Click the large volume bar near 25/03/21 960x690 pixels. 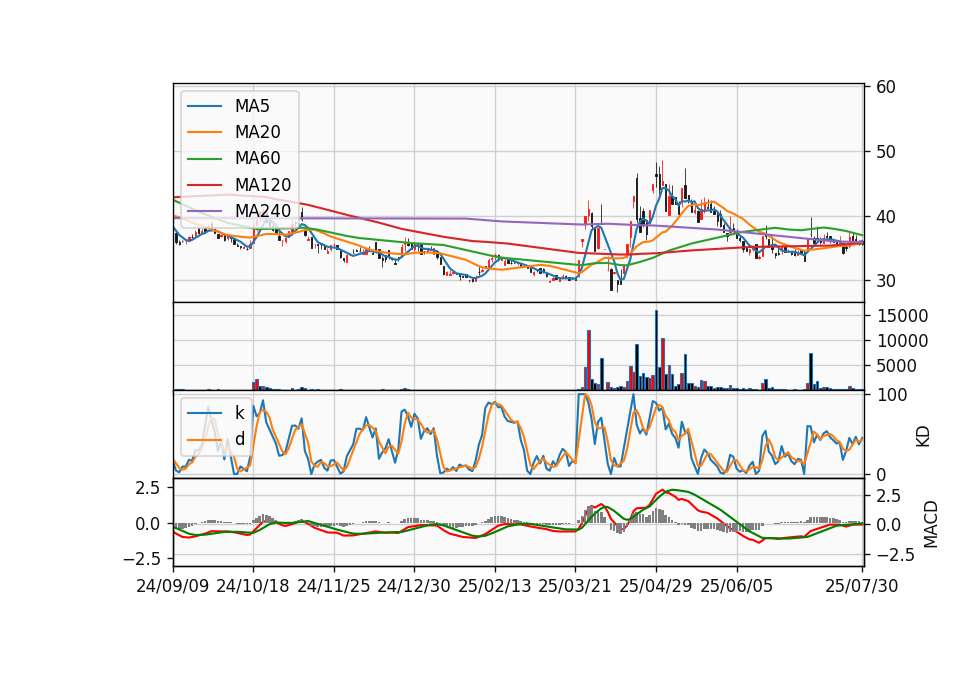click(x=588, y=360)
